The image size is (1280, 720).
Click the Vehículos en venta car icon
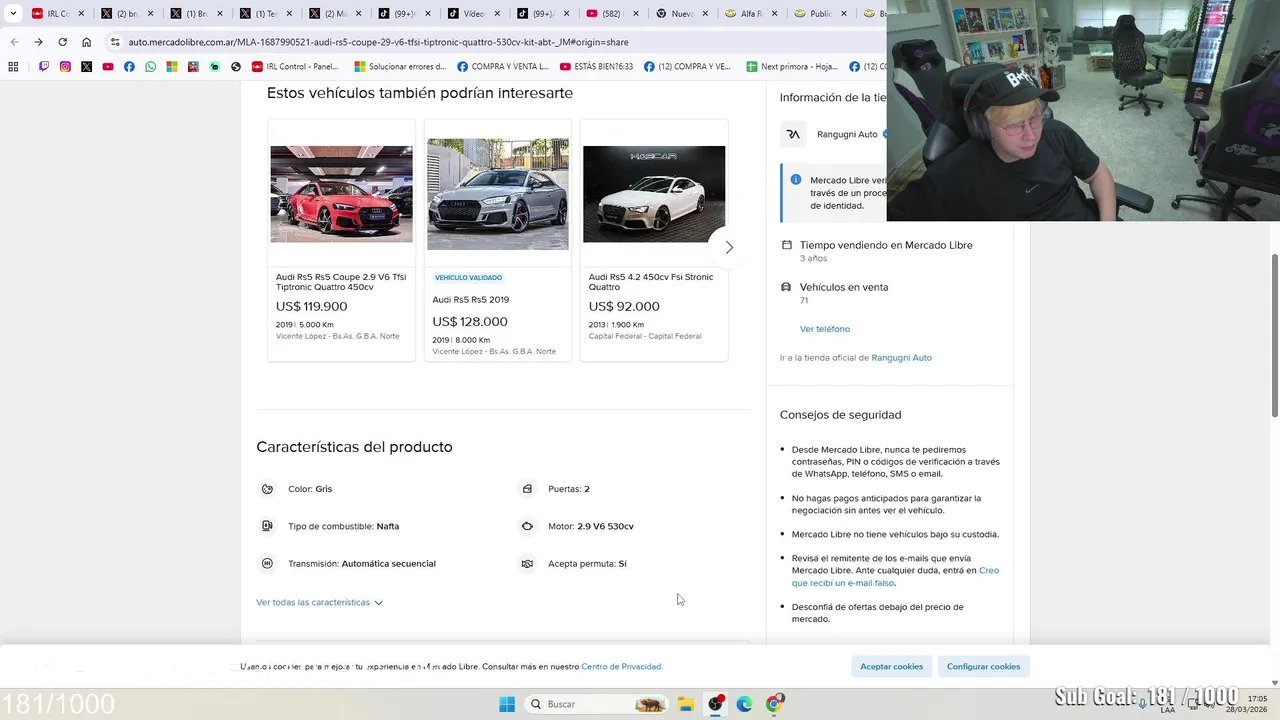[786, 287]
